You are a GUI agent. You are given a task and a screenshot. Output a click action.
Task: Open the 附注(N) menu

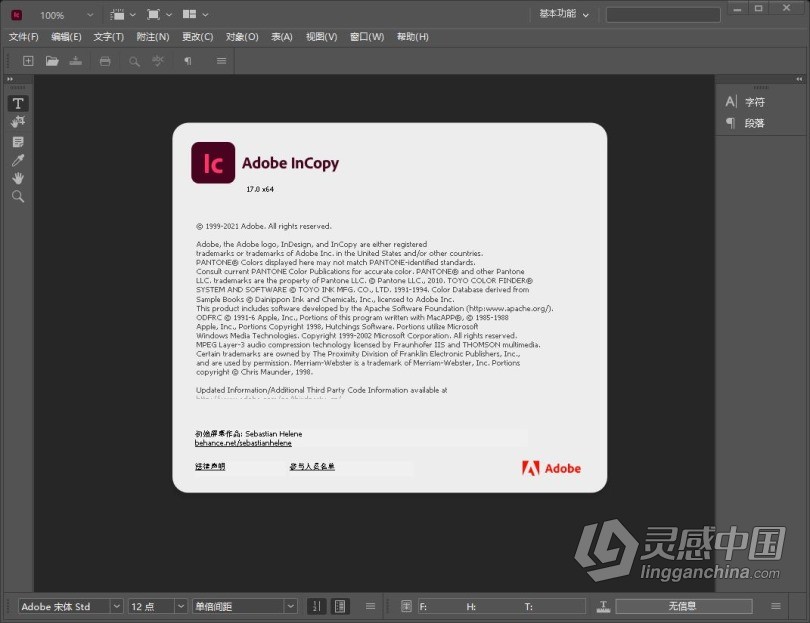(x=152, y=37)
